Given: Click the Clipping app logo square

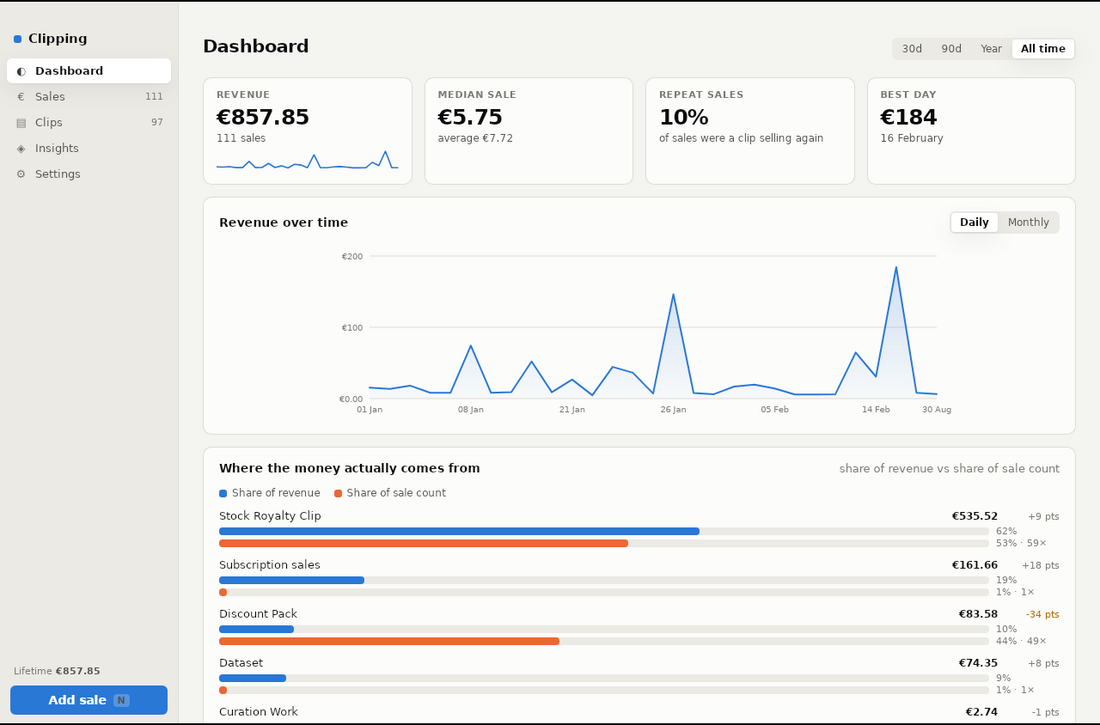Looking at the screenshot, I should [18, 39].
